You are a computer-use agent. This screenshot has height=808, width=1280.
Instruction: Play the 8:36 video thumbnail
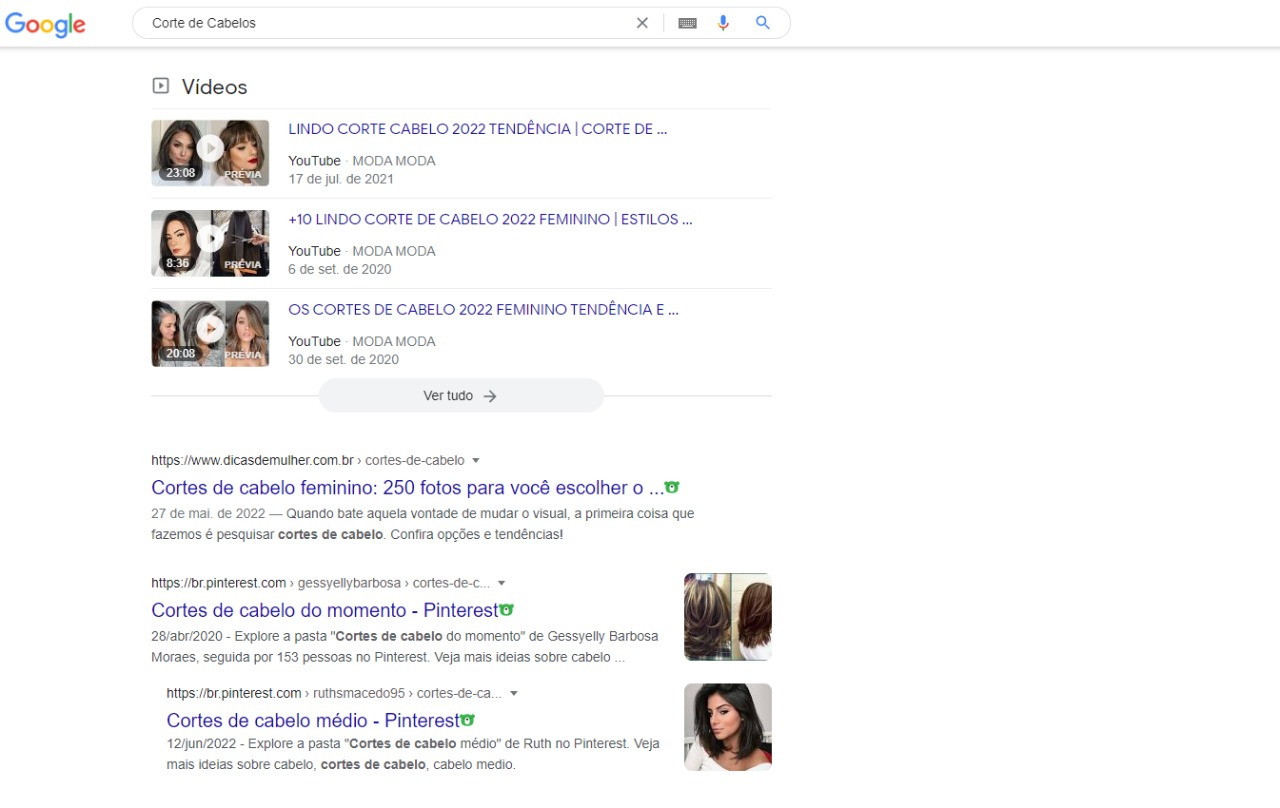(x=210, y=242)
